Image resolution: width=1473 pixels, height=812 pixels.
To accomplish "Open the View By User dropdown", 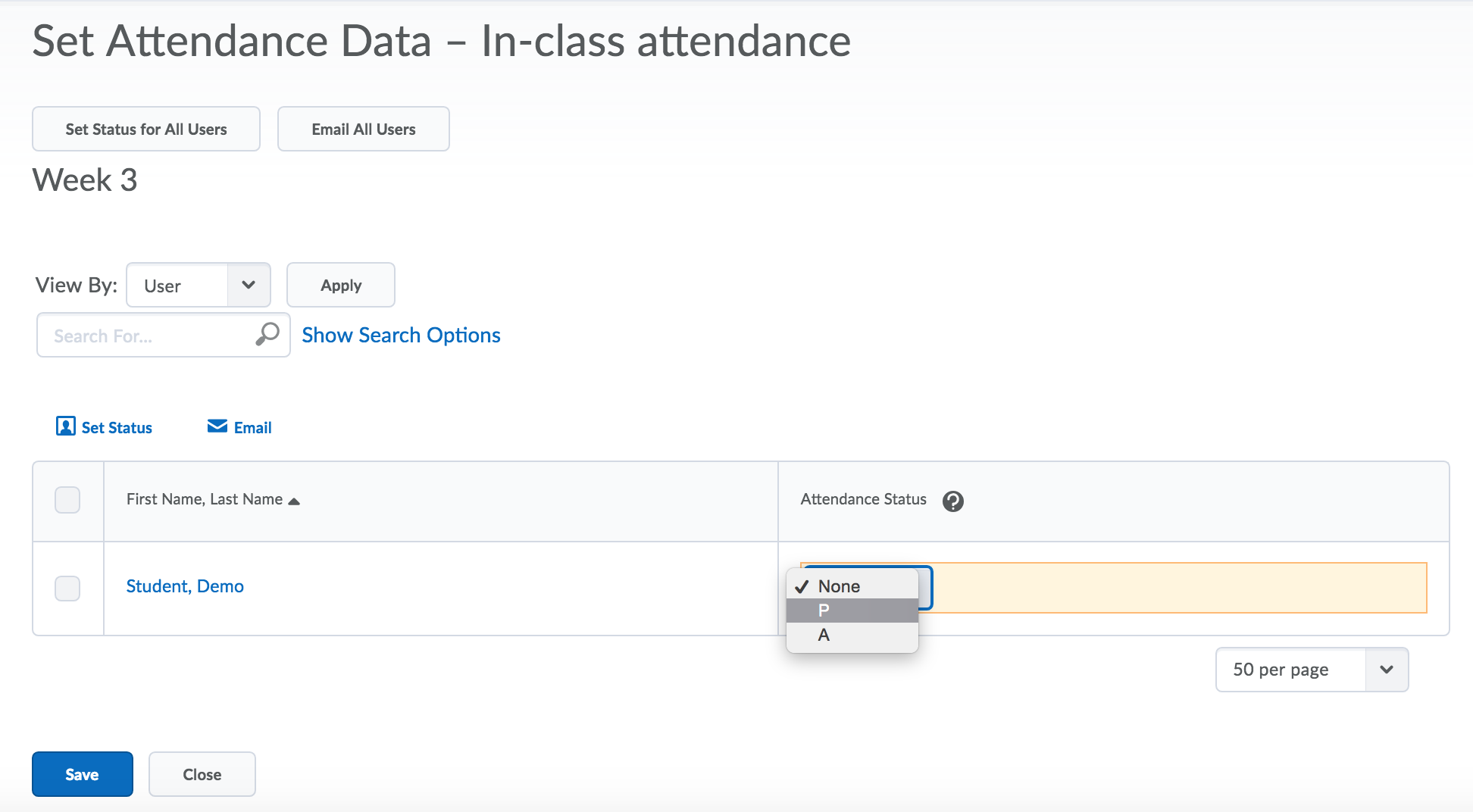I will (x=199, y=286).
